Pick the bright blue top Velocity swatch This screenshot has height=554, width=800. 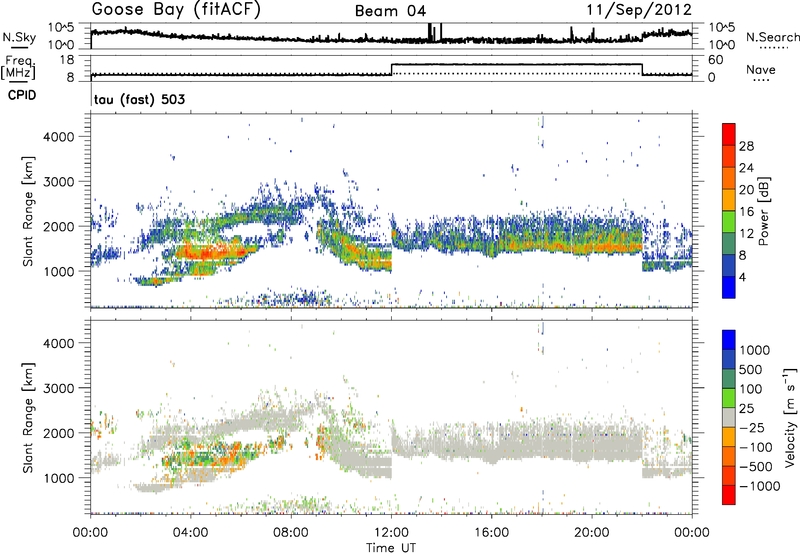tap(729, 340)
